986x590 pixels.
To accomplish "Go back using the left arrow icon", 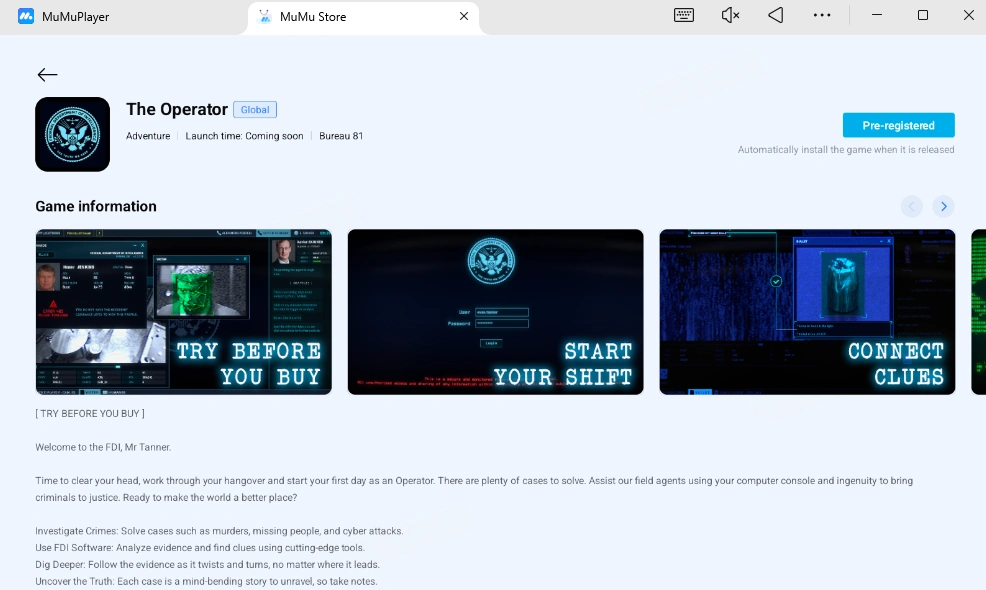I will [x=47, y=75].
